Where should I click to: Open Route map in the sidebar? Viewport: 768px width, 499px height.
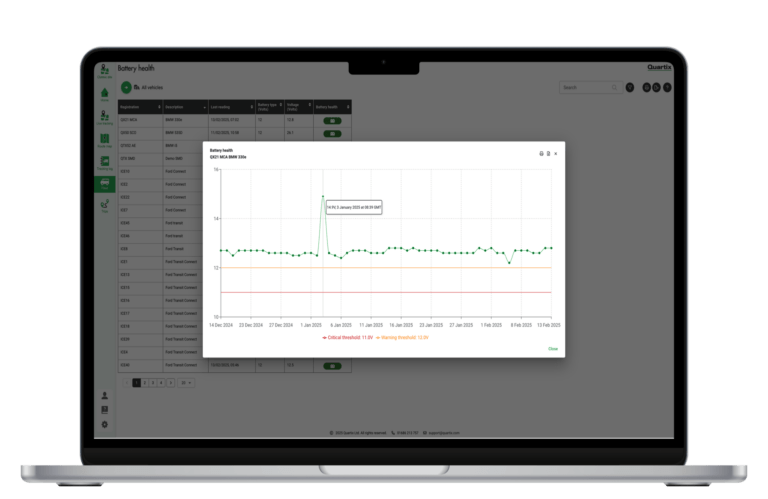[x=104, y=140]
